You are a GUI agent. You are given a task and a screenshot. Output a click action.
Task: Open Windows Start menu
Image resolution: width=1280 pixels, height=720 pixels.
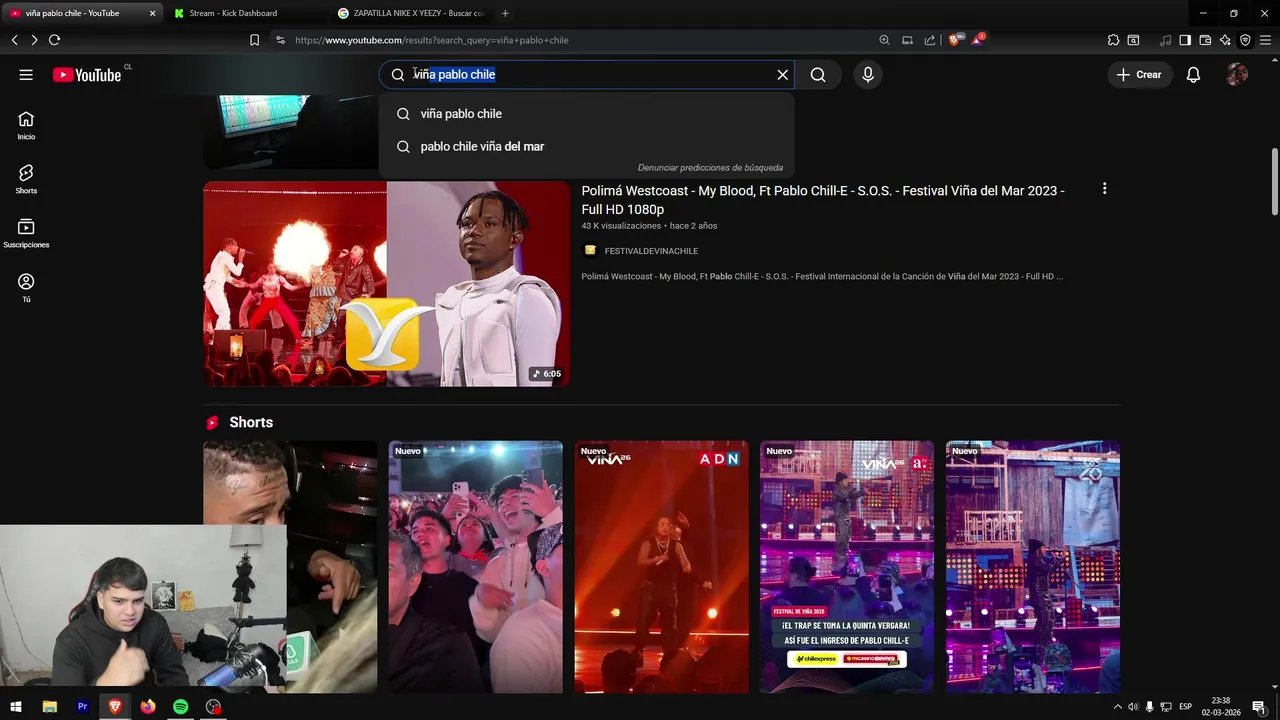(16, 707)
